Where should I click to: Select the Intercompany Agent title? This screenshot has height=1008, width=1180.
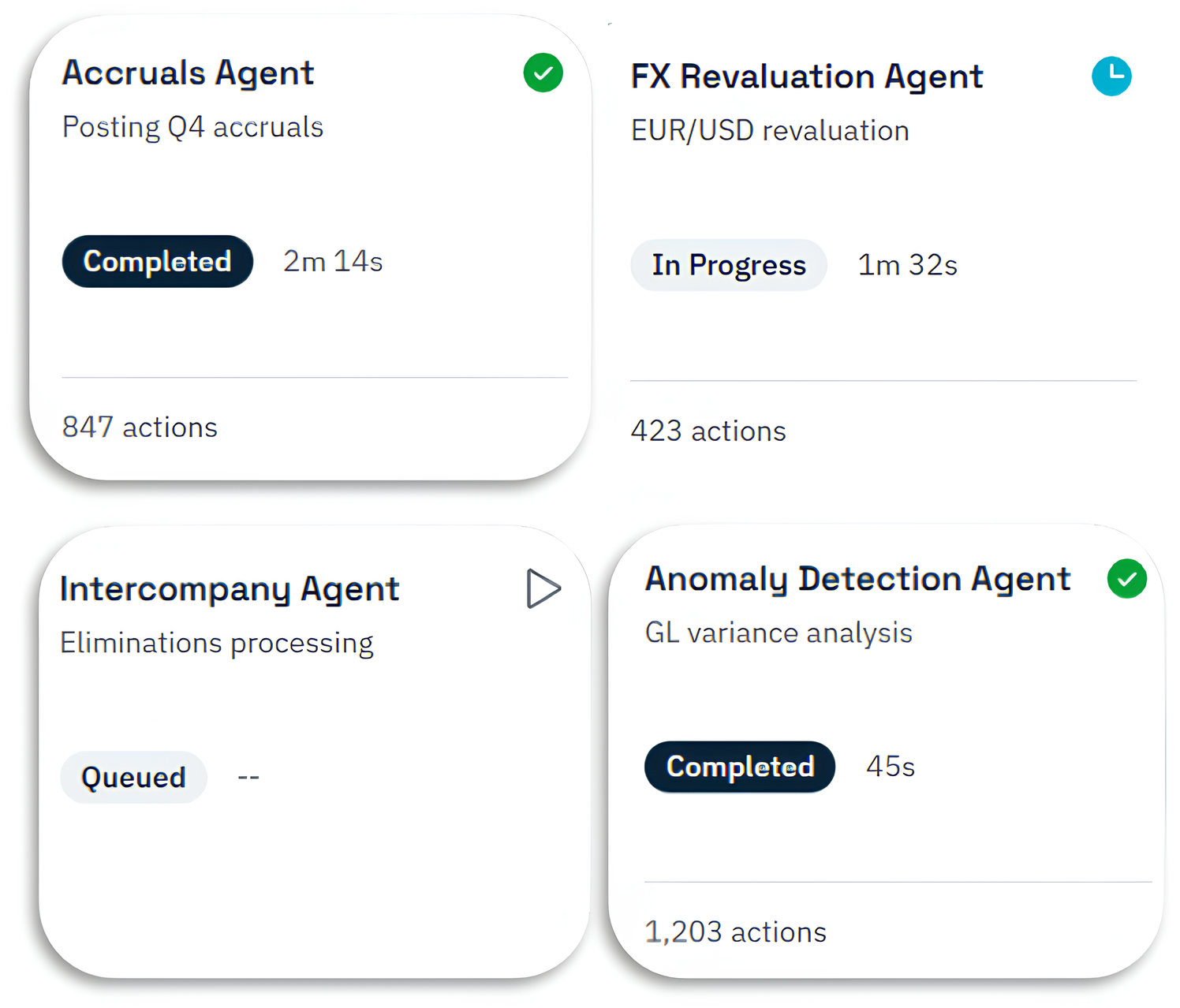230,589
